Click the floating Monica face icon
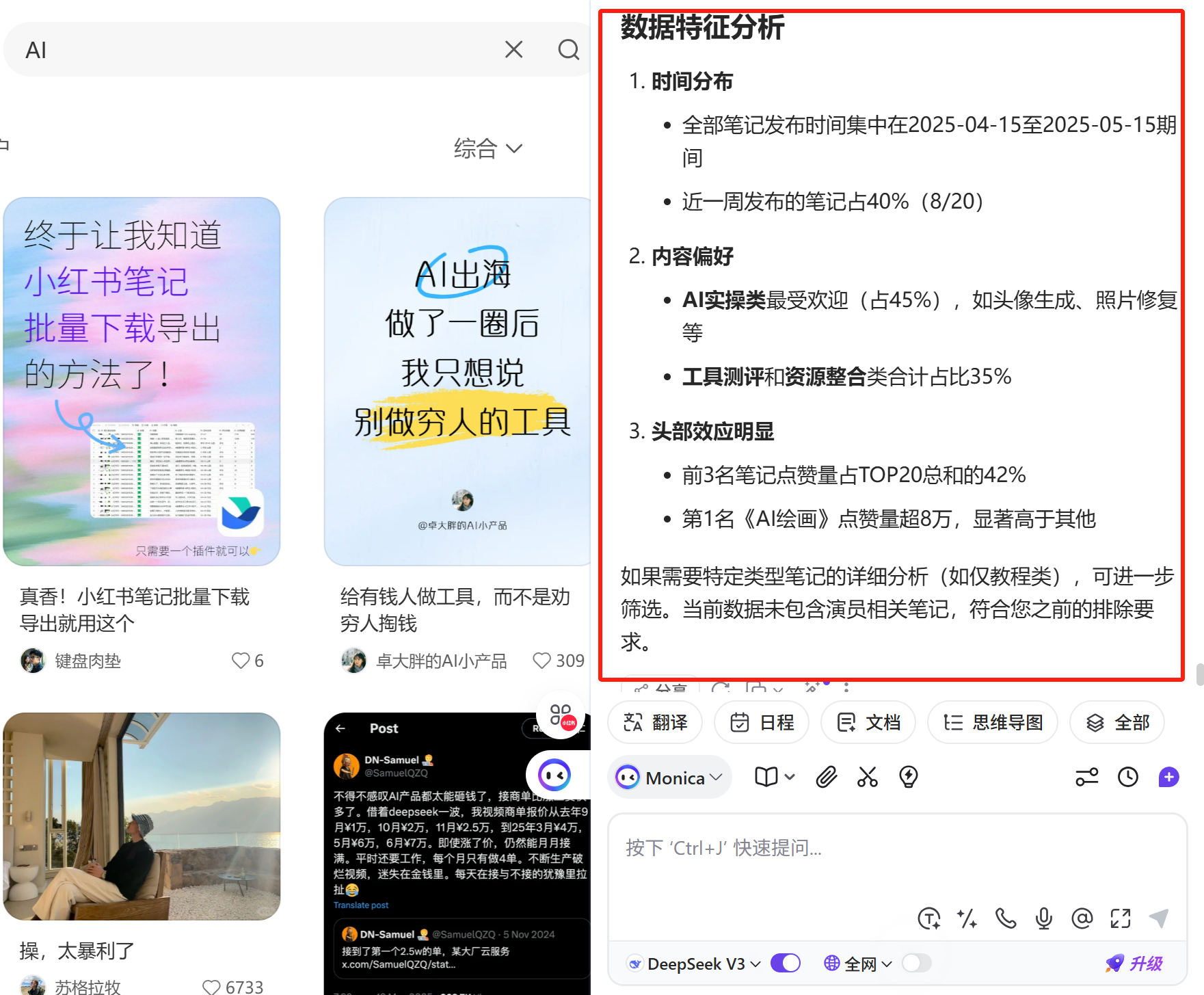The height and width of the screenshot is (995, 1204). tap(554, 775)
